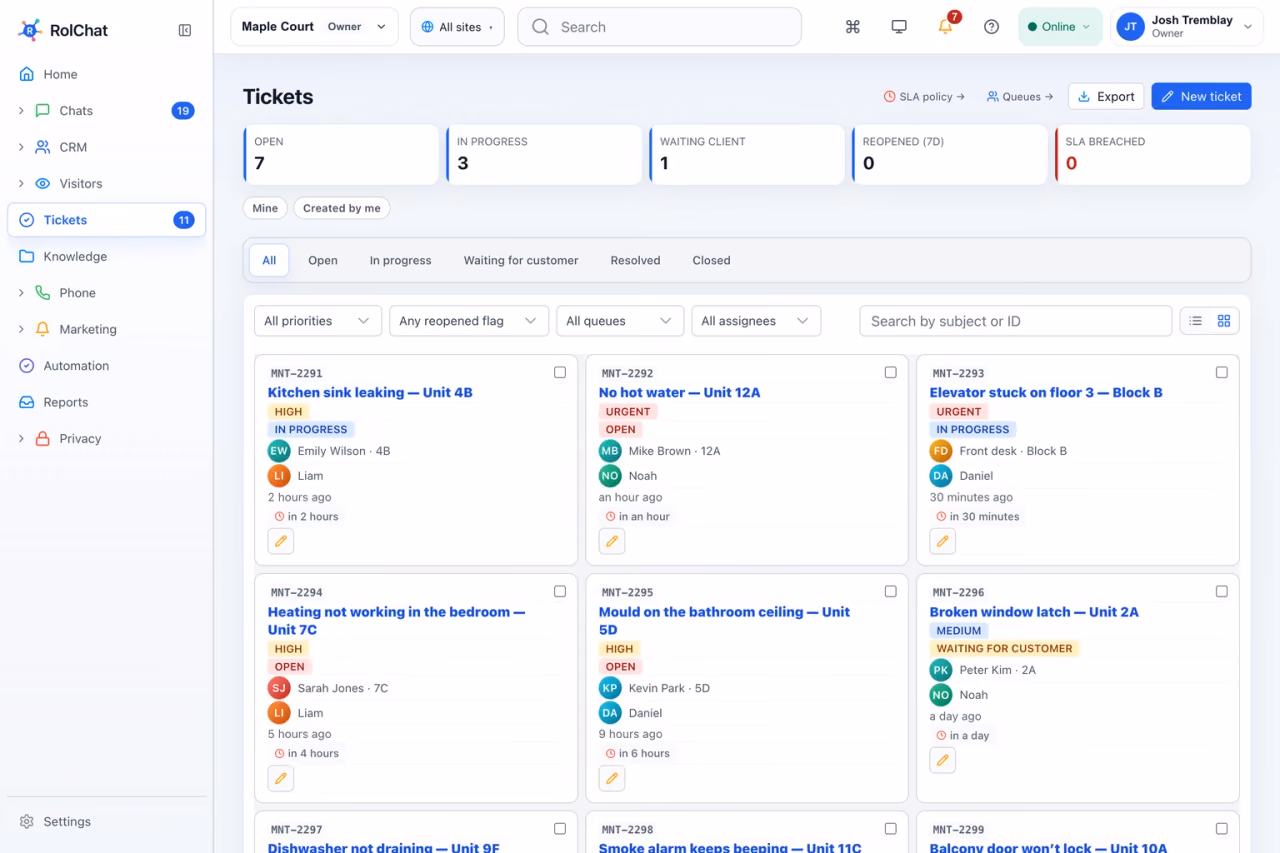Go to Home in the sidebar
The image size is (1280, 853).
coord(106,74)
